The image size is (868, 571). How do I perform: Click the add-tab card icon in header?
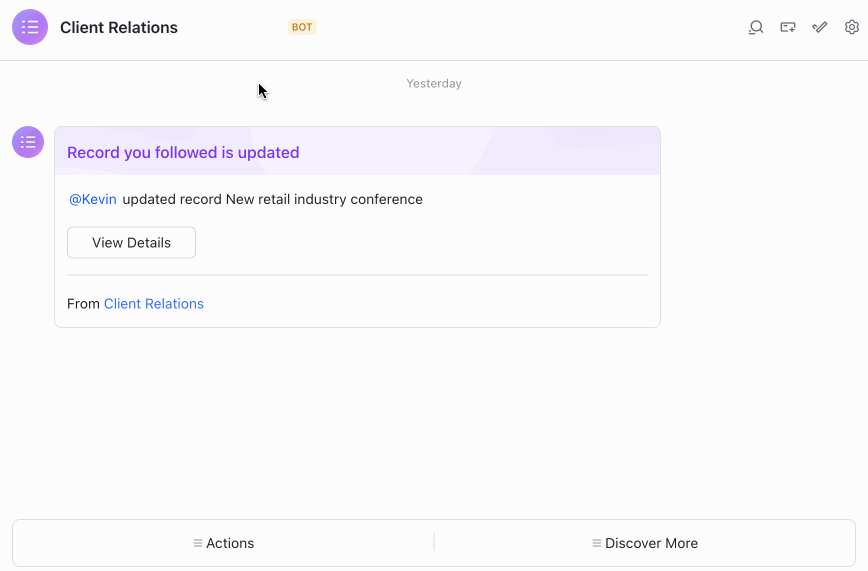coord(788,28)
